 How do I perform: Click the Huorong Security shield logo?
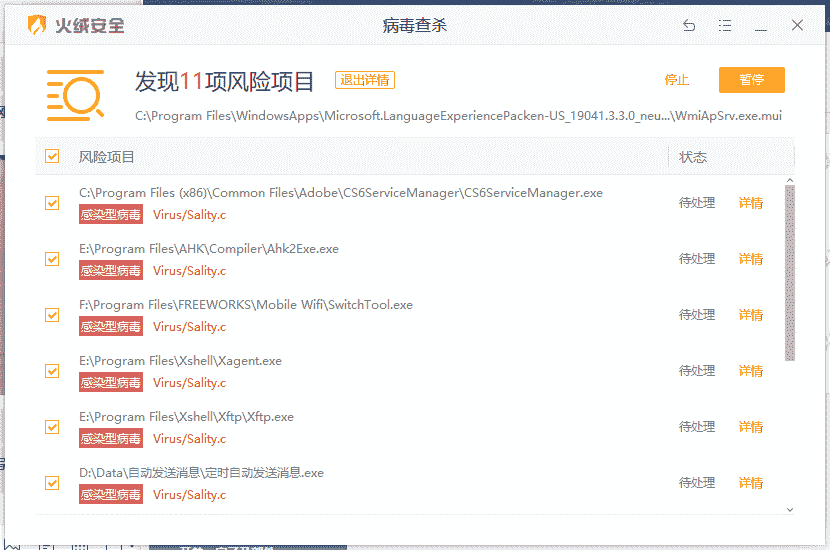[x=37, y=25]
